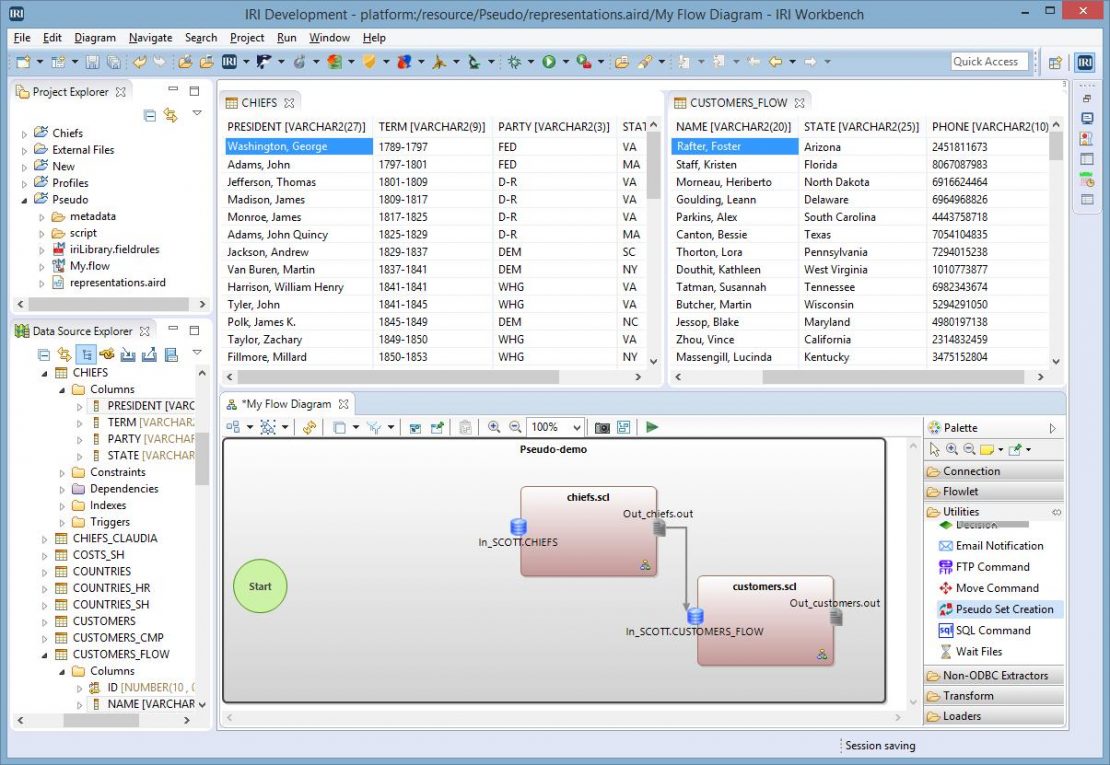Screen dimensions: 1110x765
Task: Collapse the CUSTOMERS_FLOW table node
Action: click(x=45, y=655)
